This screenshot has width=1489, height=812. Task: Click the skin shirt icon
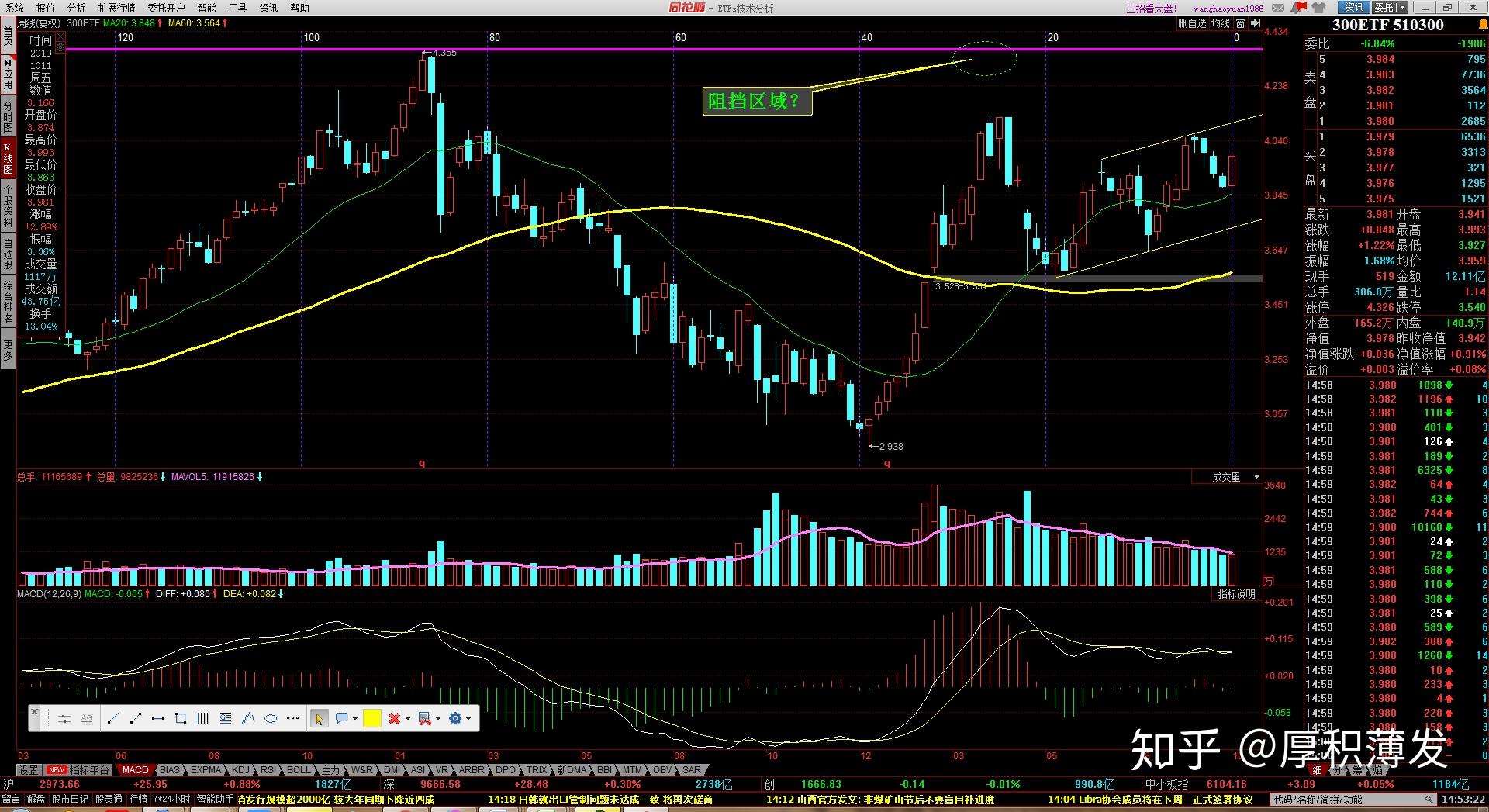pyautogui.click(x=1318, y=8)
